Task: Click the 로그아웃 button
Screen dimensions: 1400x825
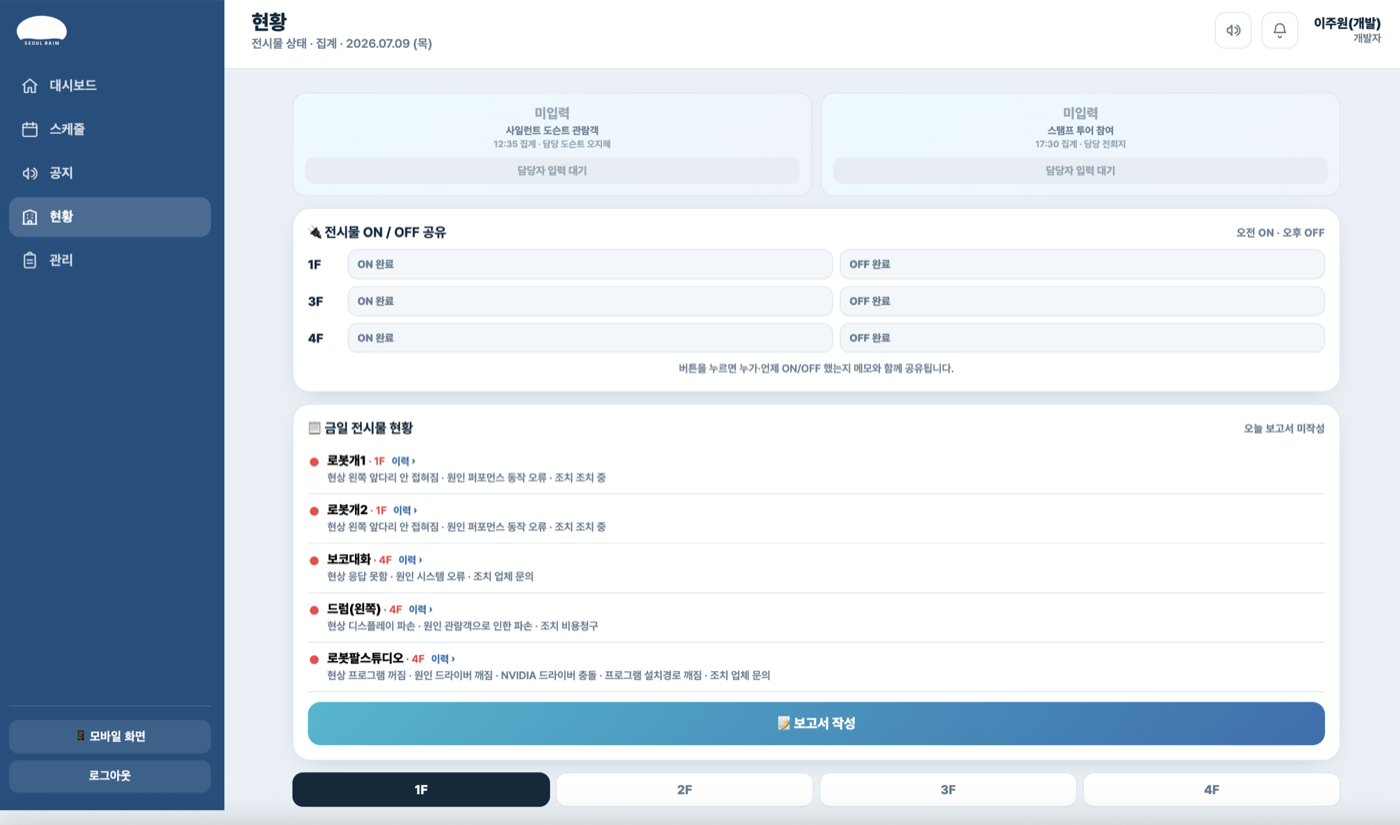Action: (x=110, y=776)
